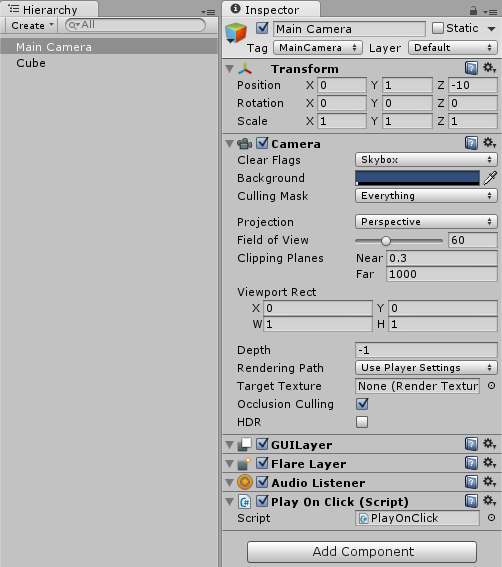Disable the Audio Listener checkbox
The image size is (502, 567).
click(262, 482)
